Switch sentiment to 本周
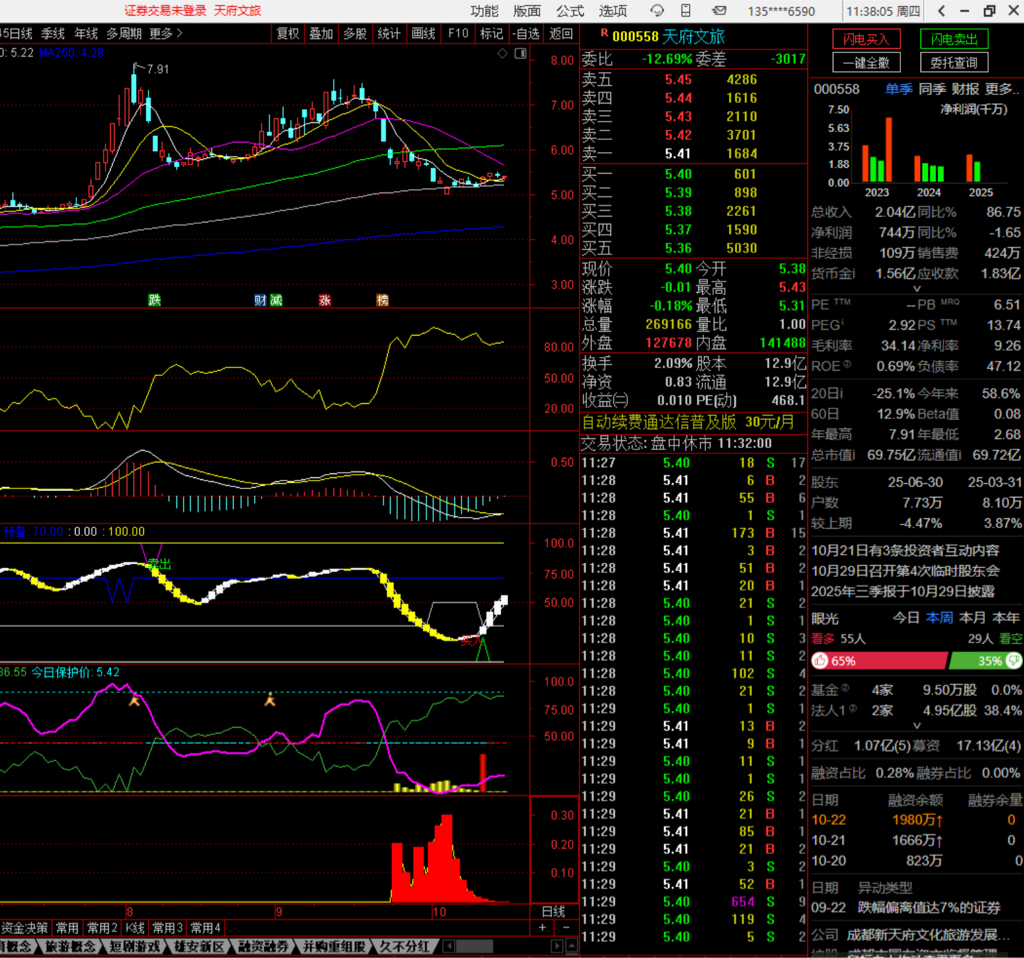 click(939, 618)
